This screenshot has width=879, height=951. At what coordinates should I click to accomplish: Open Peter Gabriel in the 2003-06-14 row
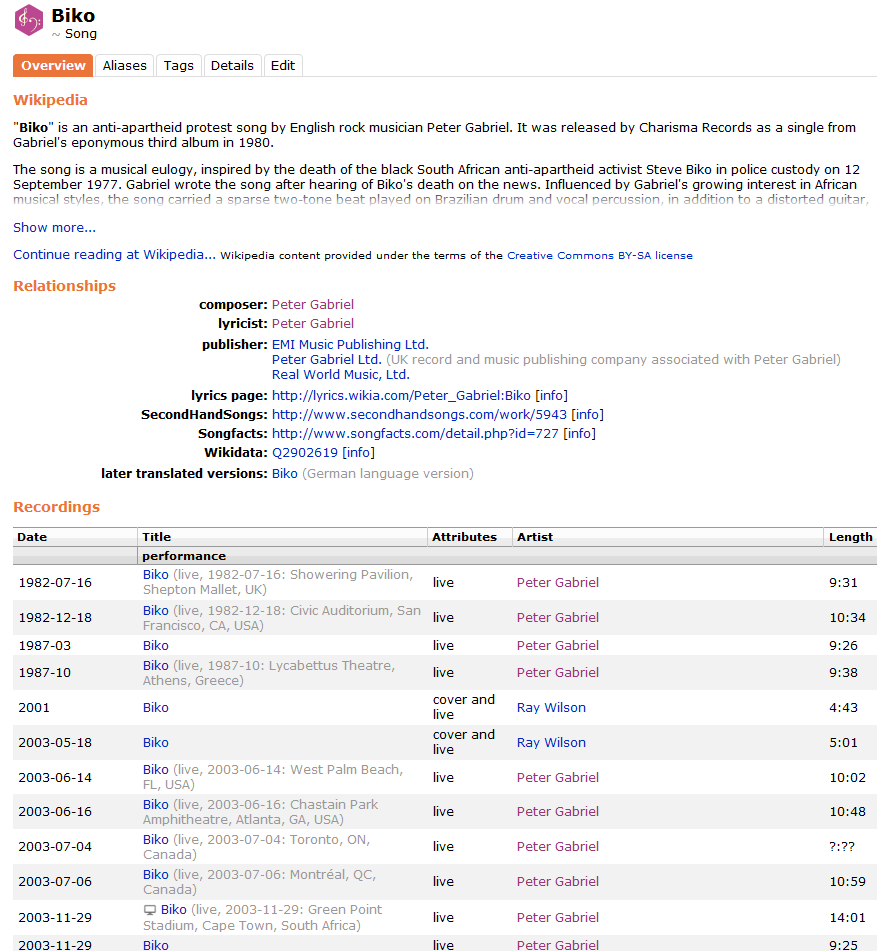point(558,778)
